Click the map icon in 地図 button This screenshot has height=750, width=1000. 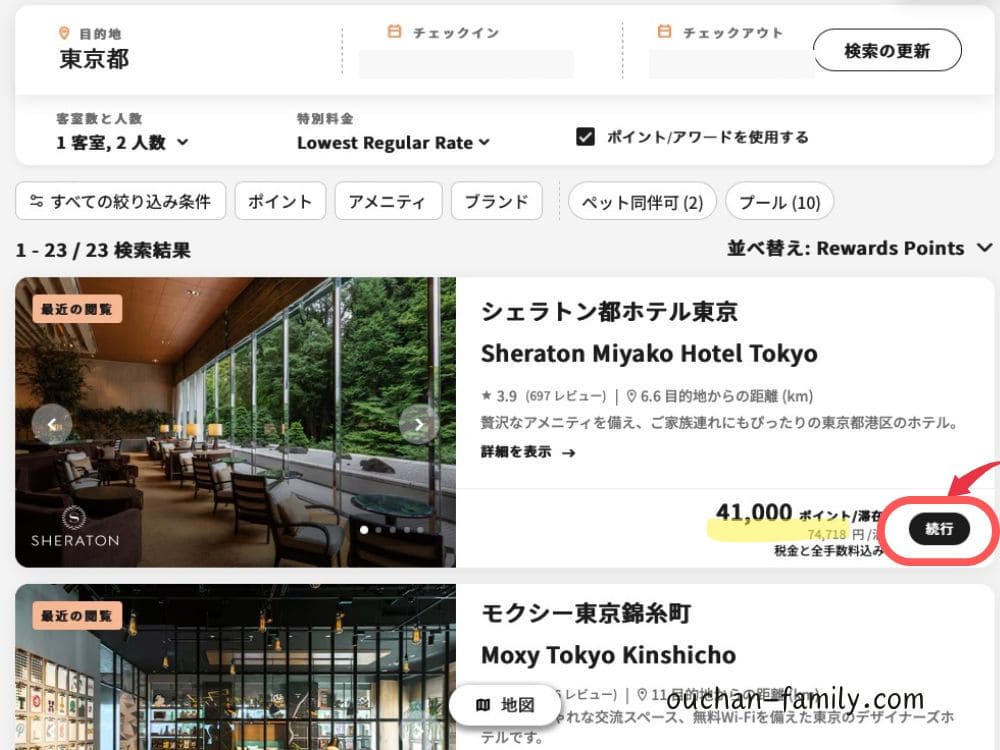483,705
